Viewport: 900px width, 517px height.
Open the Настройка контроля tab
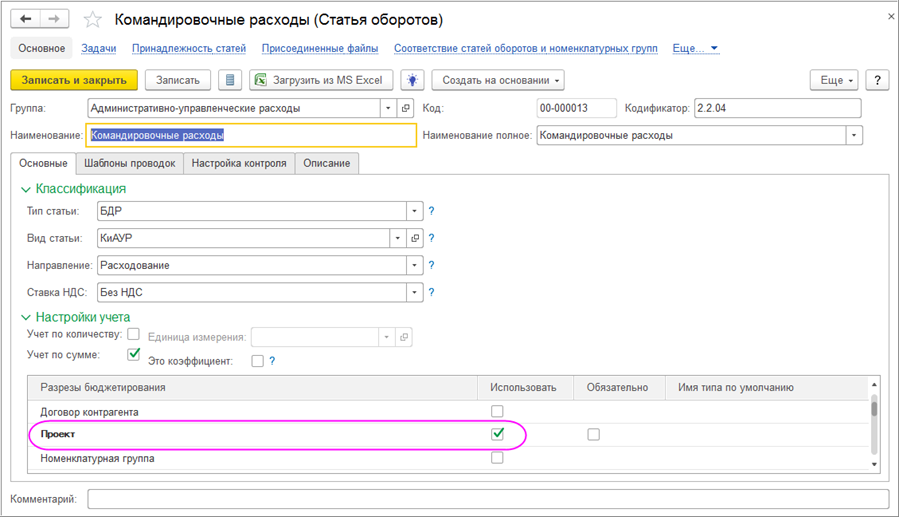239,163
